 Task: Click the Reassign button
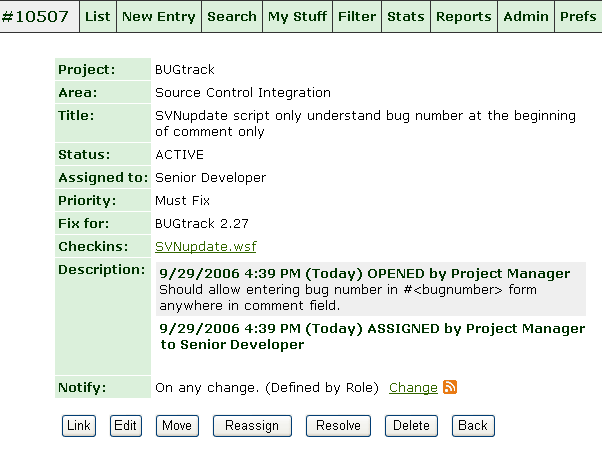click(x=252, y=425)
